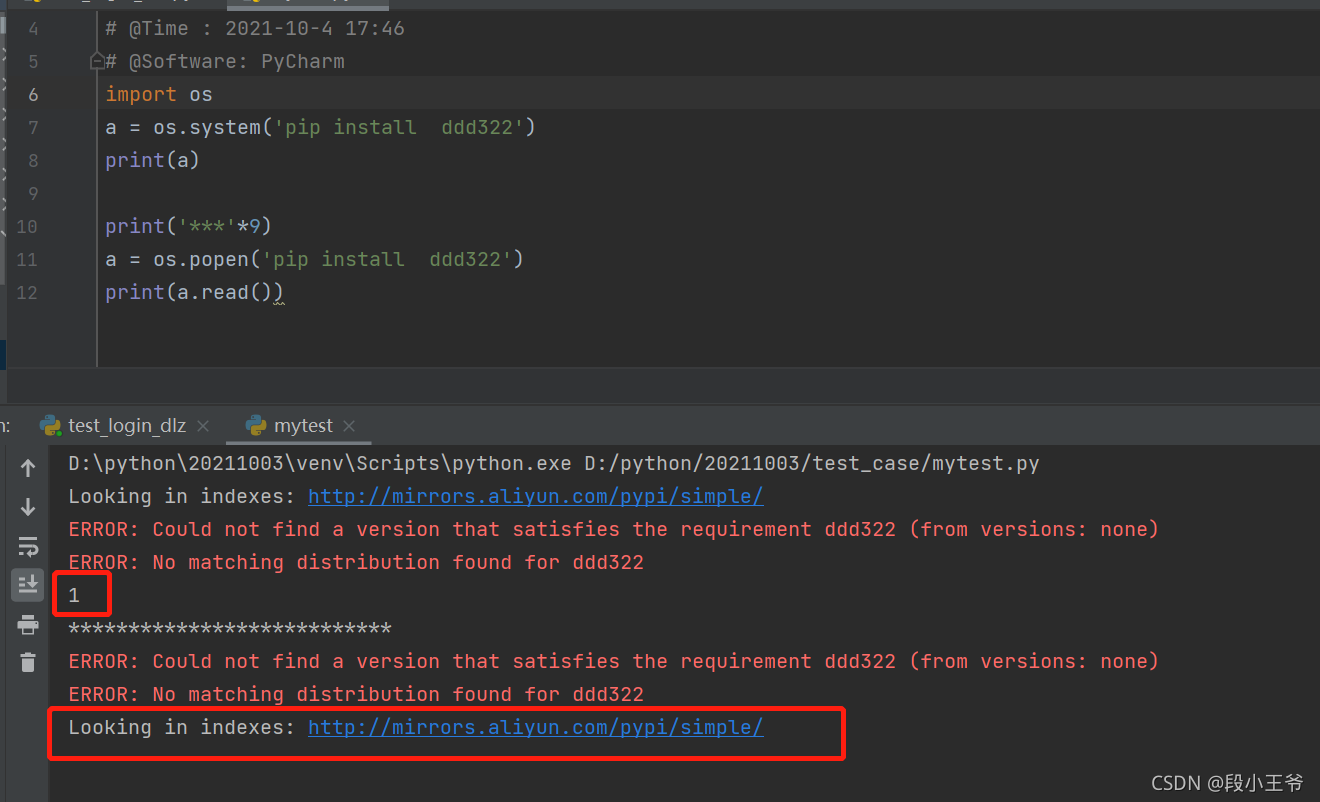Click the python.exe command line in output
Image resolution: width=1320 pixels, height=802 pixels.
pos(554,464)
